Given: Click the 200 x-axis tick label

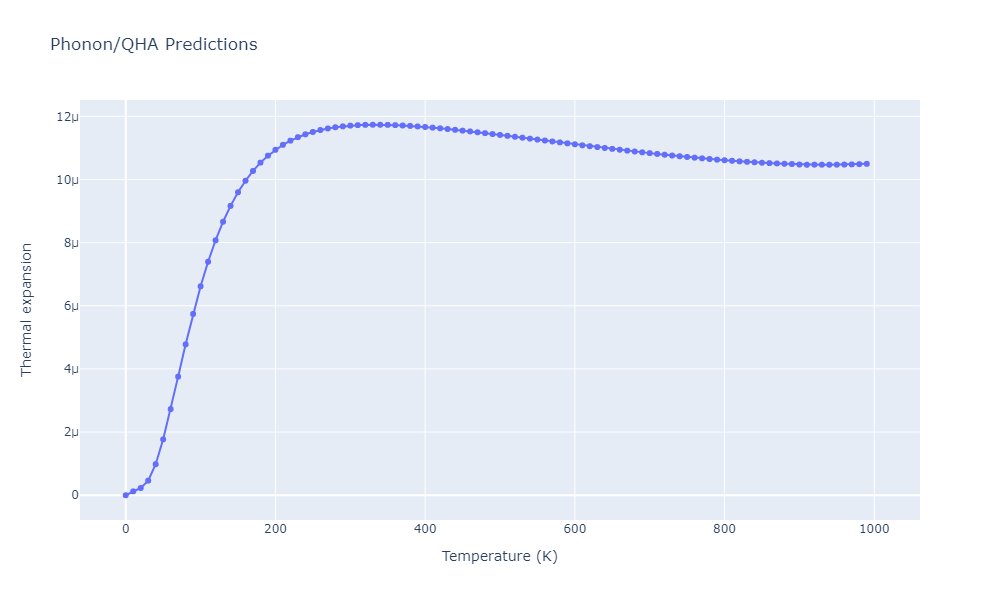Looking at the screenshot, I should (x=275, y=529).
